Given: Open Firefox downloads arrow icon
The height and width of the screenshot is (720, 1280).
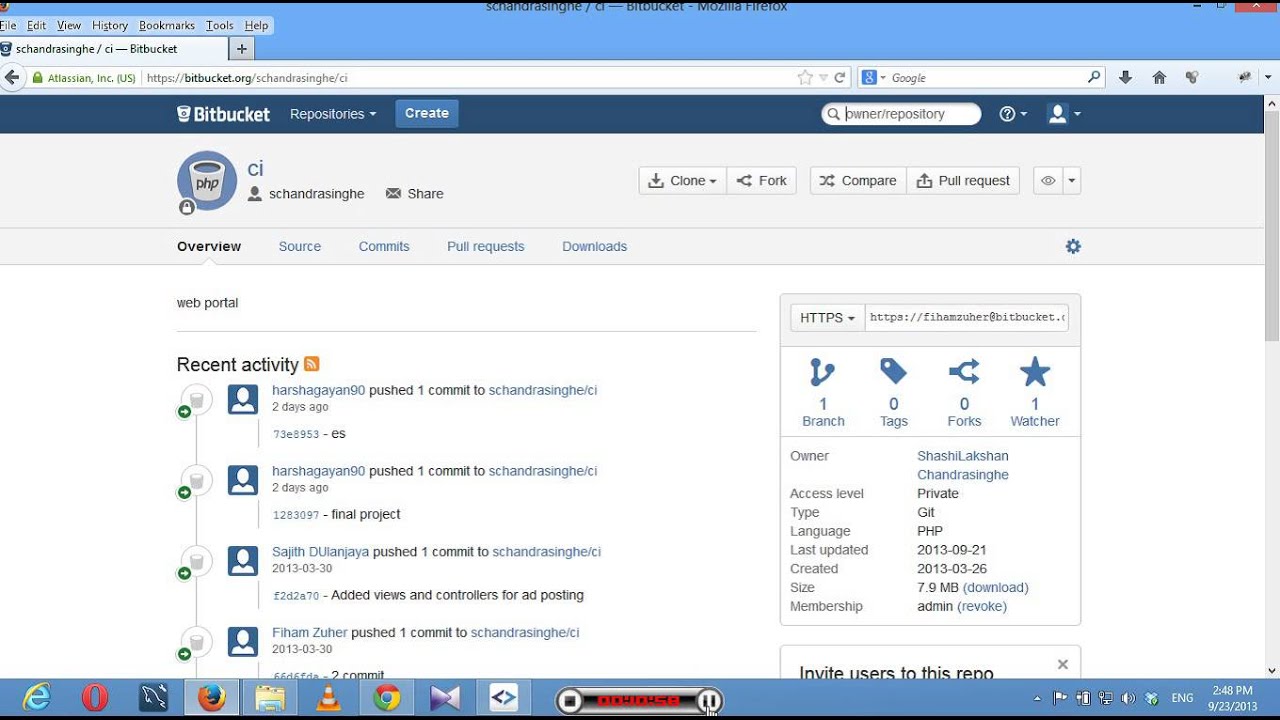Looking at the screenshot, I should 1125,77.
